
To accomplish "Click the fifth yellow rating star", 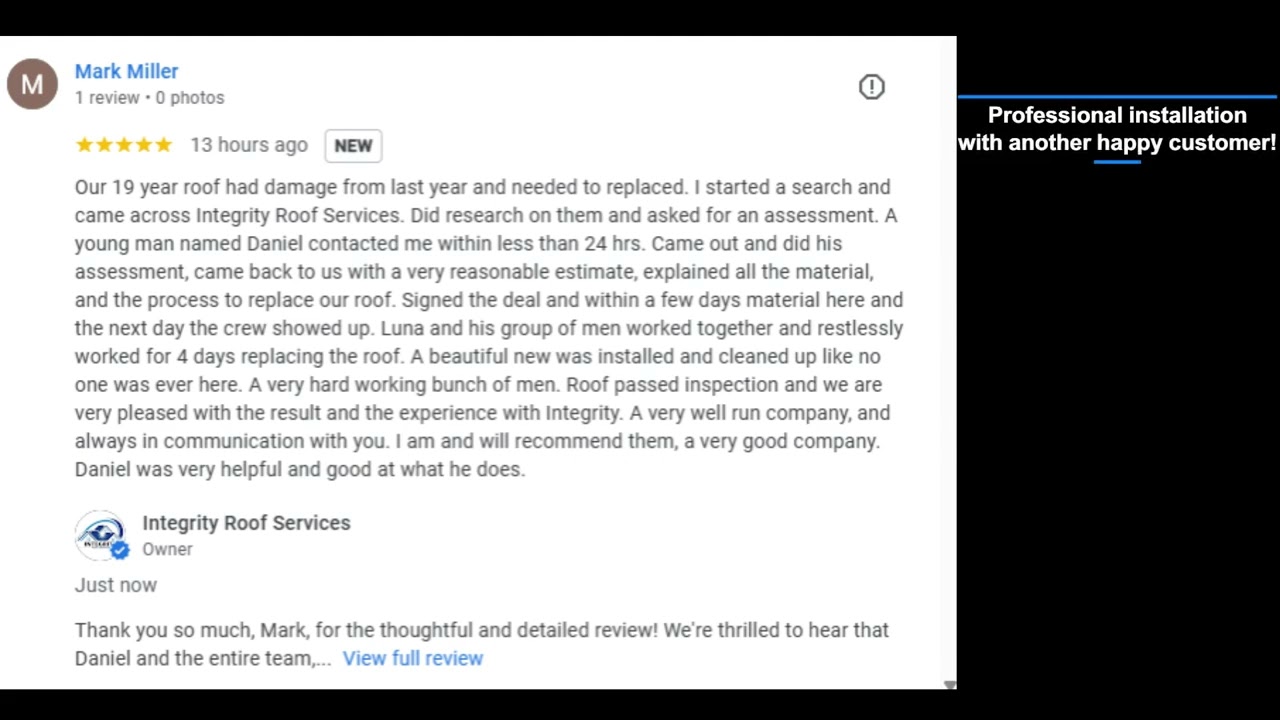I will coord(164,145).
